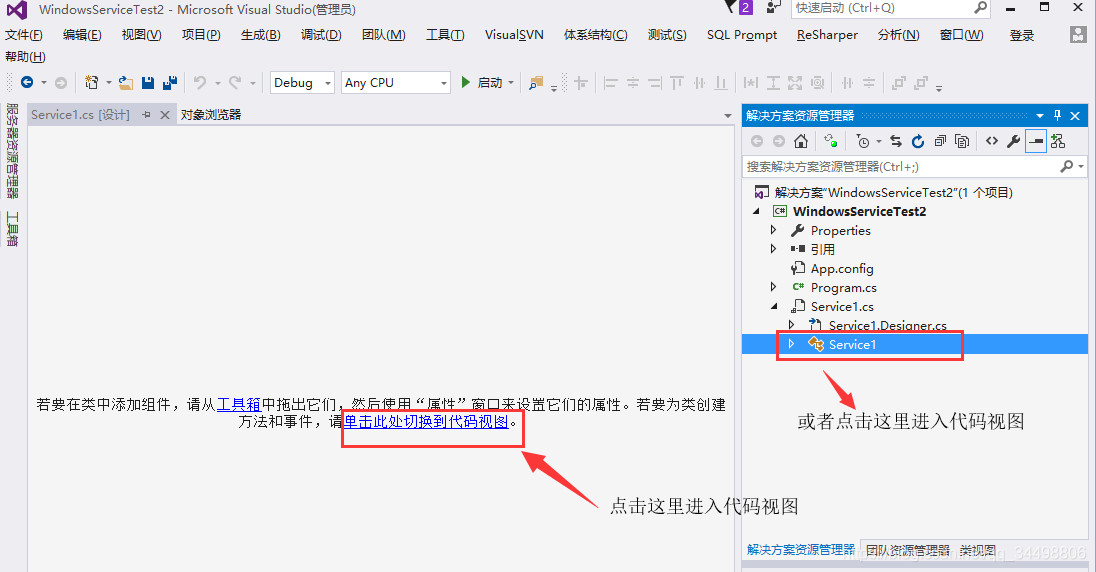Refresh the Solution Explorer tree

pos(918,141)
